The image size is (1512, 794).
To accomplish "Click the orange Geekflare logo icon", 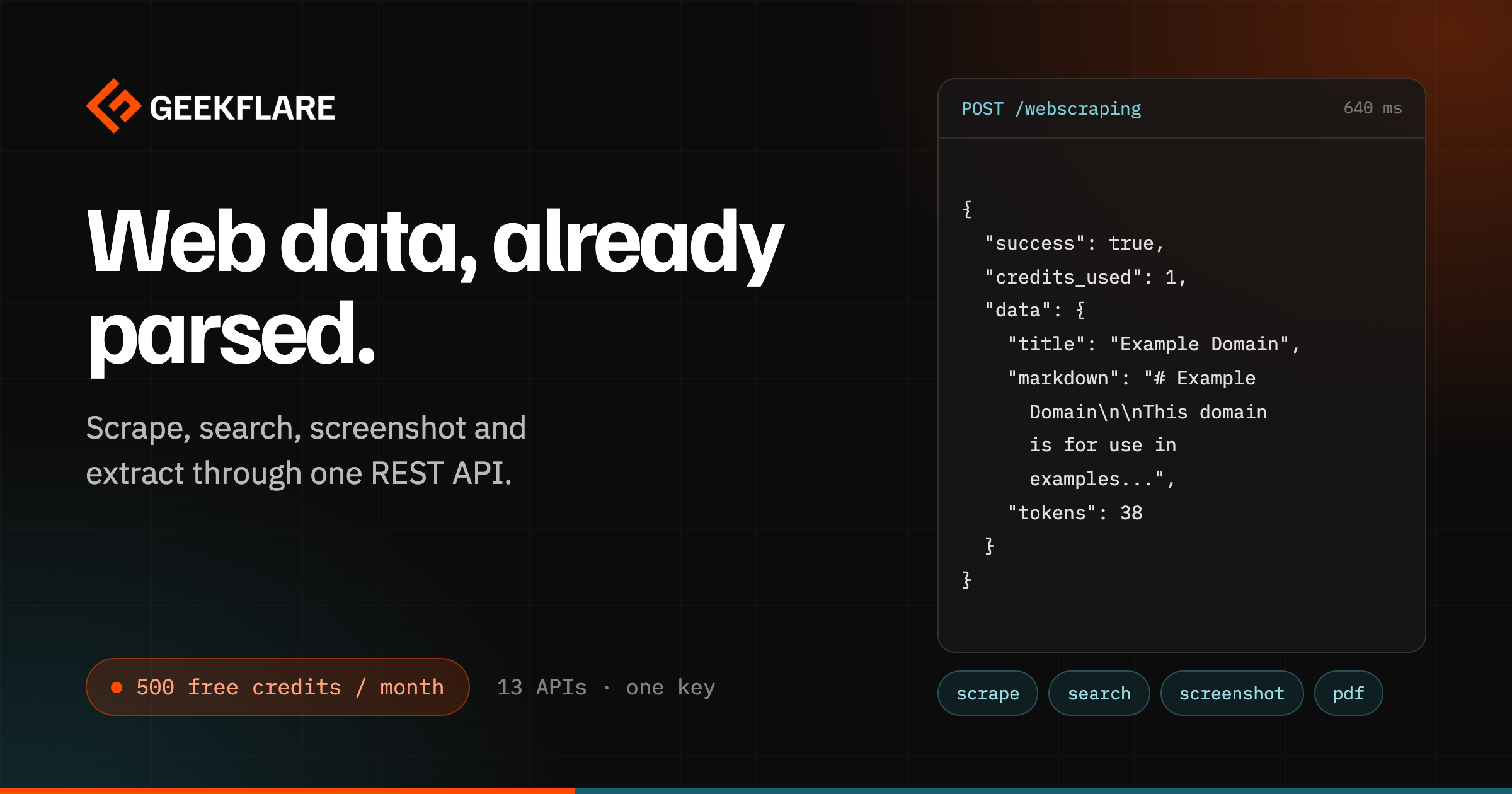I will pyautogui.click(x=114, y=106).
